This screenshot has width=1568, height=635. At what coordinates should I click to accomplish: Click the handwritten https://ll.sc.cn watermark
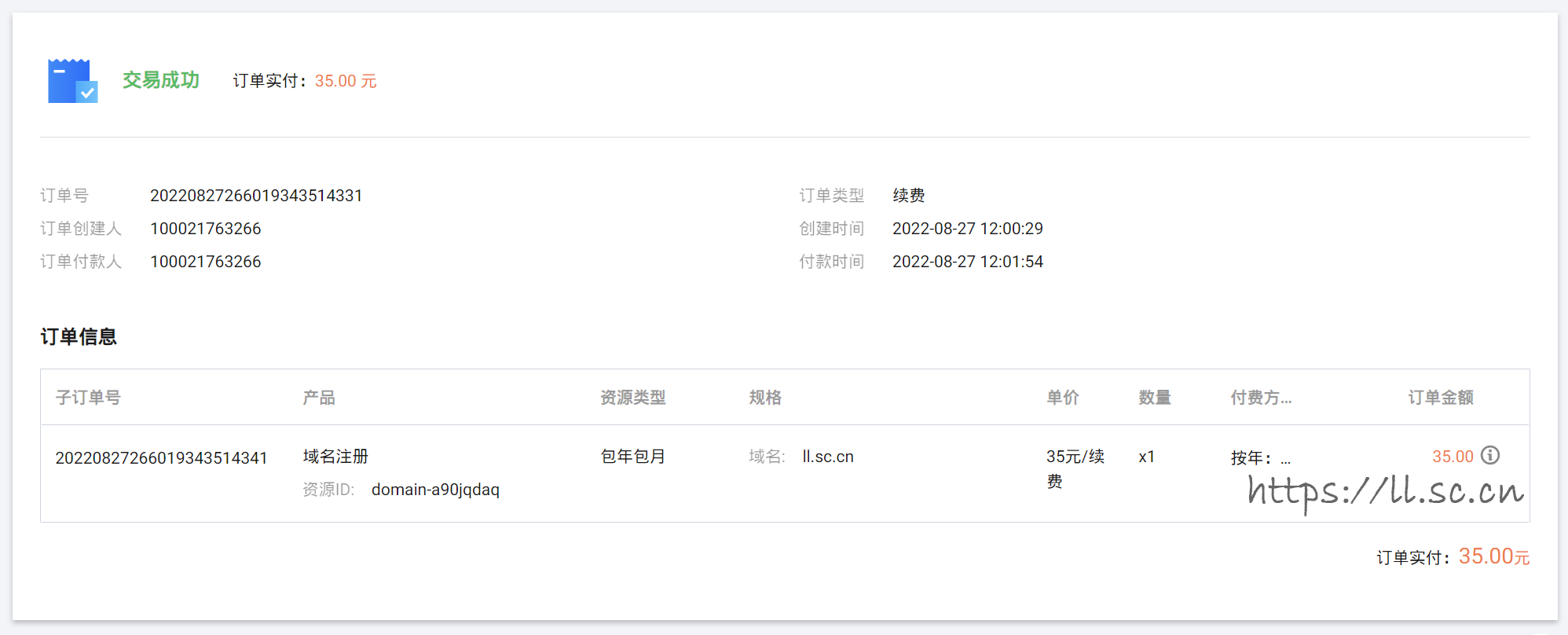pyautogui.click(x=1385, y=492)
